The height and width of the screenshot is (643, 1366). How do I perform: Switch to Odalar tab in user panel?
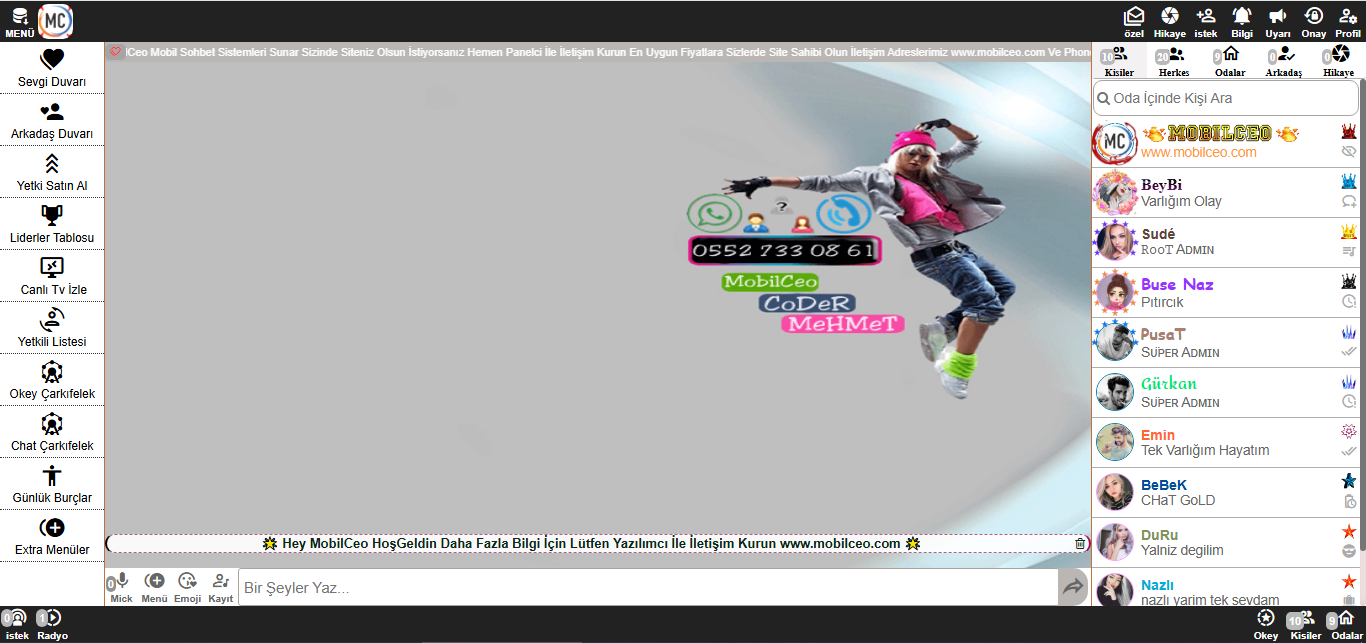pyautogui.click(x=1229, y=61)
